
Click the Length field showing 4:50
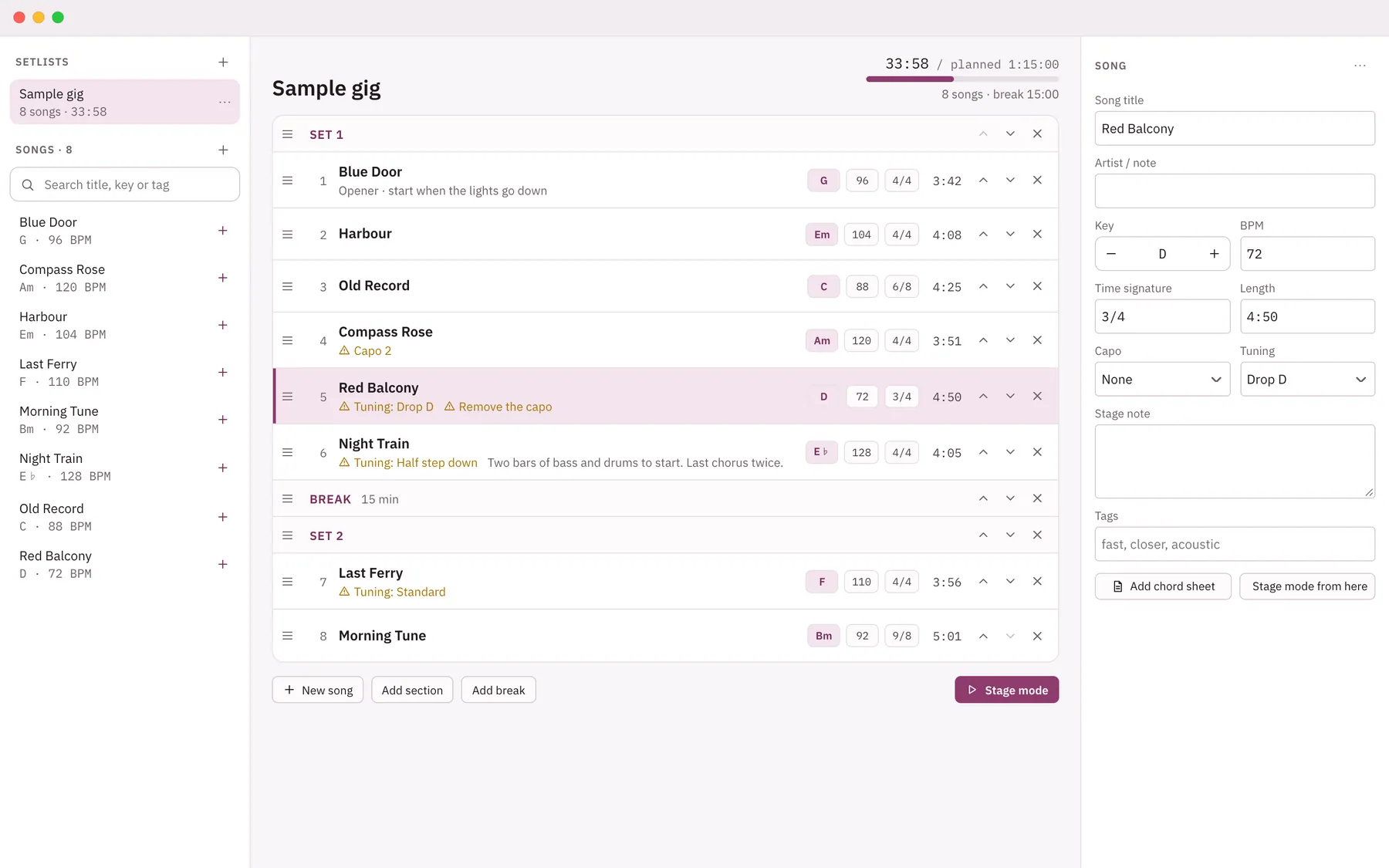(1307, 316)
